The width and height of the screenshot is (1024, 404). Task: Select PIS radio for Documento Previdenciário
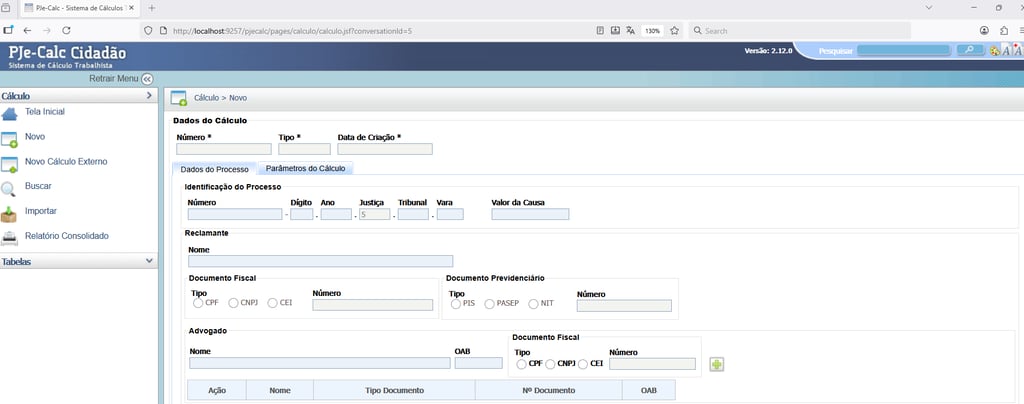(x=456, y=303)
